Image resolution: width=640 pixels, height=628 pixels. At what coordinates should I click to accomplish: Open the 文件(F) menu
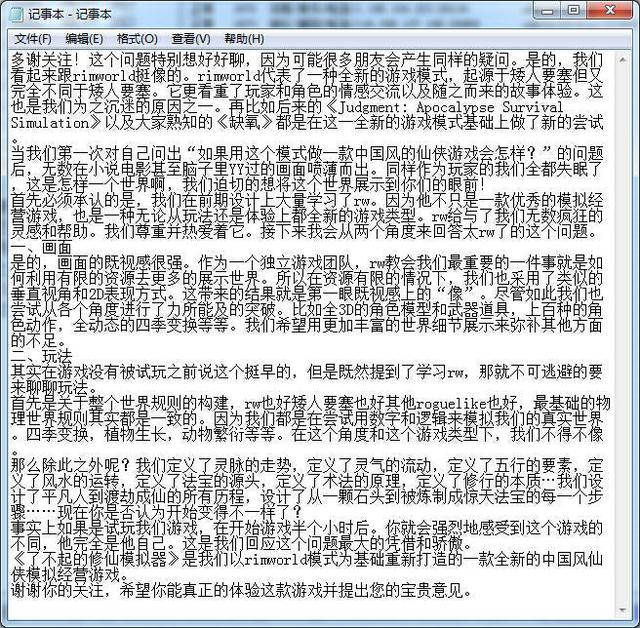[33, 39]
